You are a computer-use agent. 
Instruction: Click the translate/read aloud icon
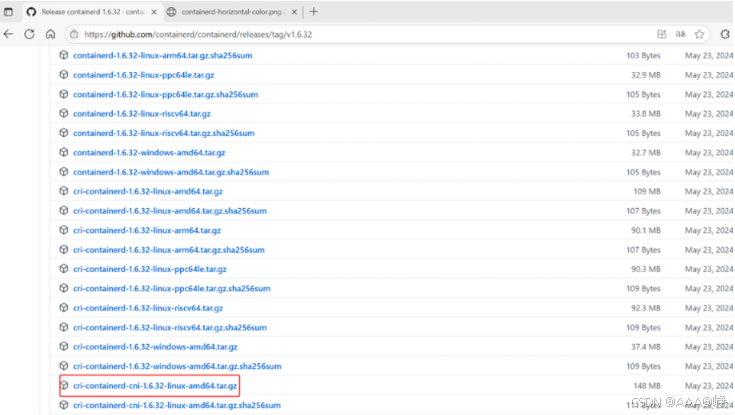tap(681, 34)
